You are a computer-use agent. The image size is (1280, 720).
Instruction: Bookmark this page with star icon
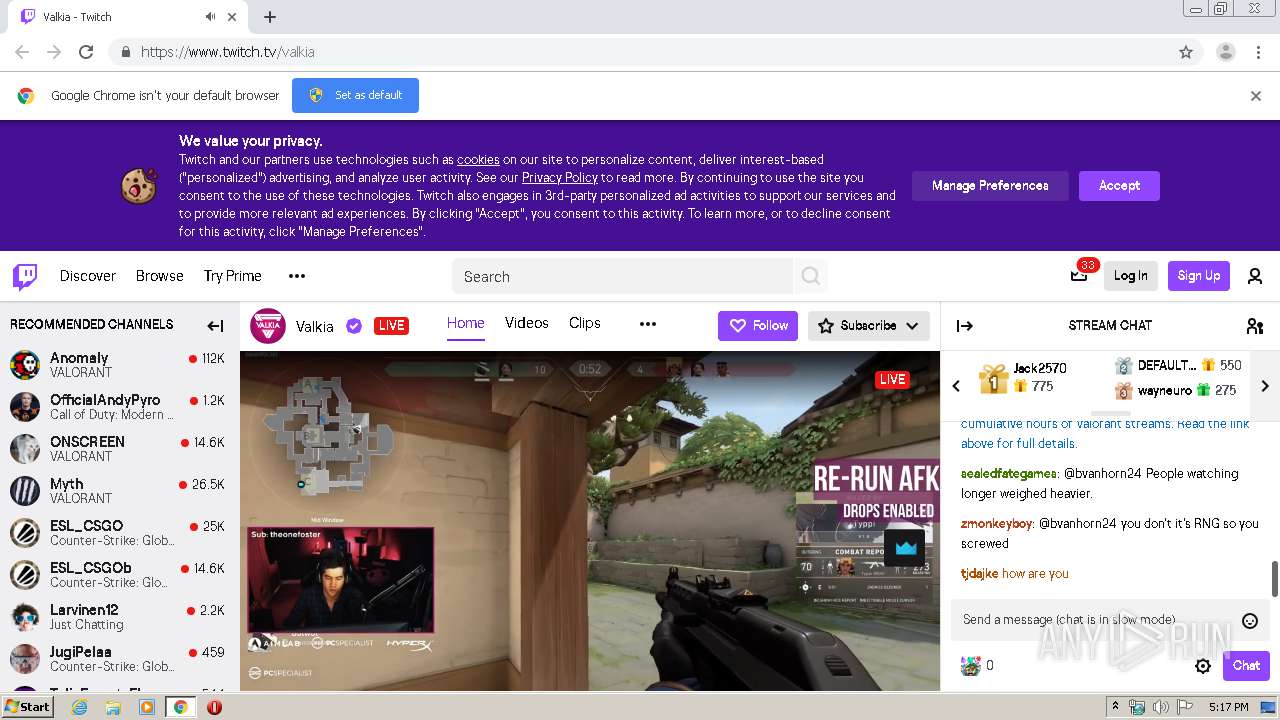tap(1186, 52)
